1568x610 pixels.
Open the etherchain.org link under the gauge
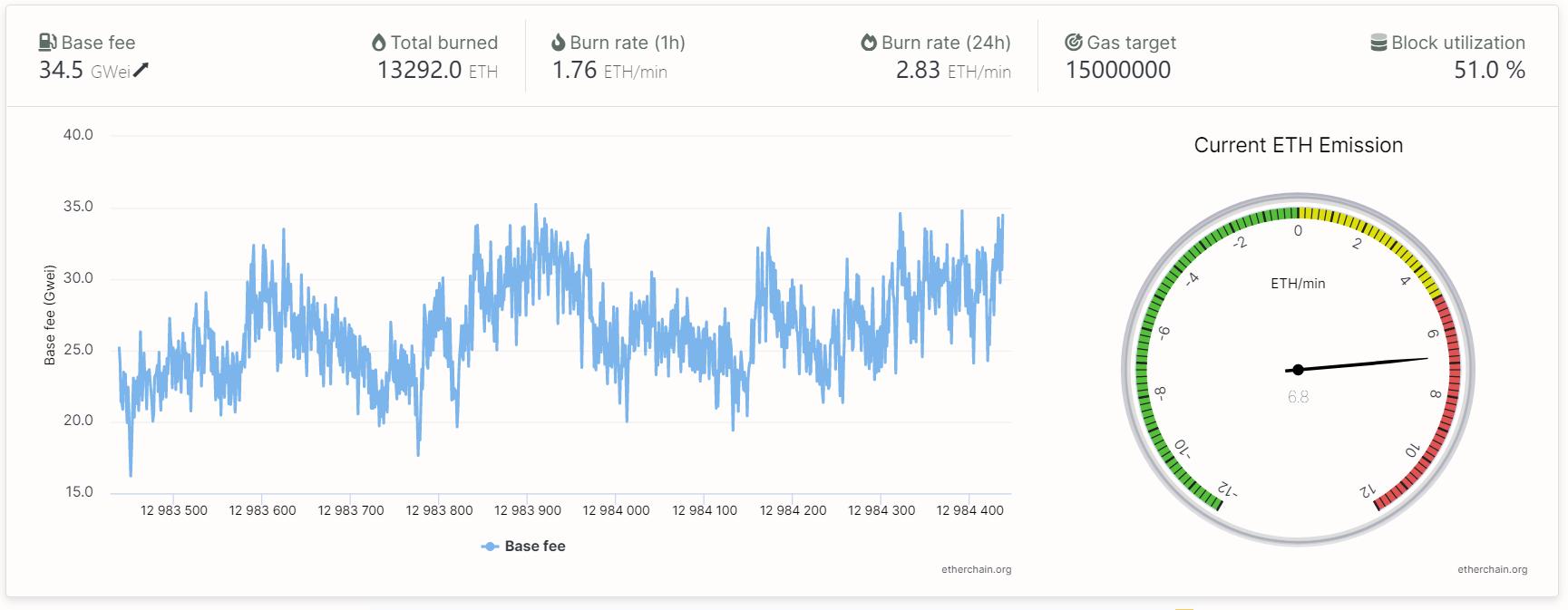pyautogui.click(x=1492, y=570)
